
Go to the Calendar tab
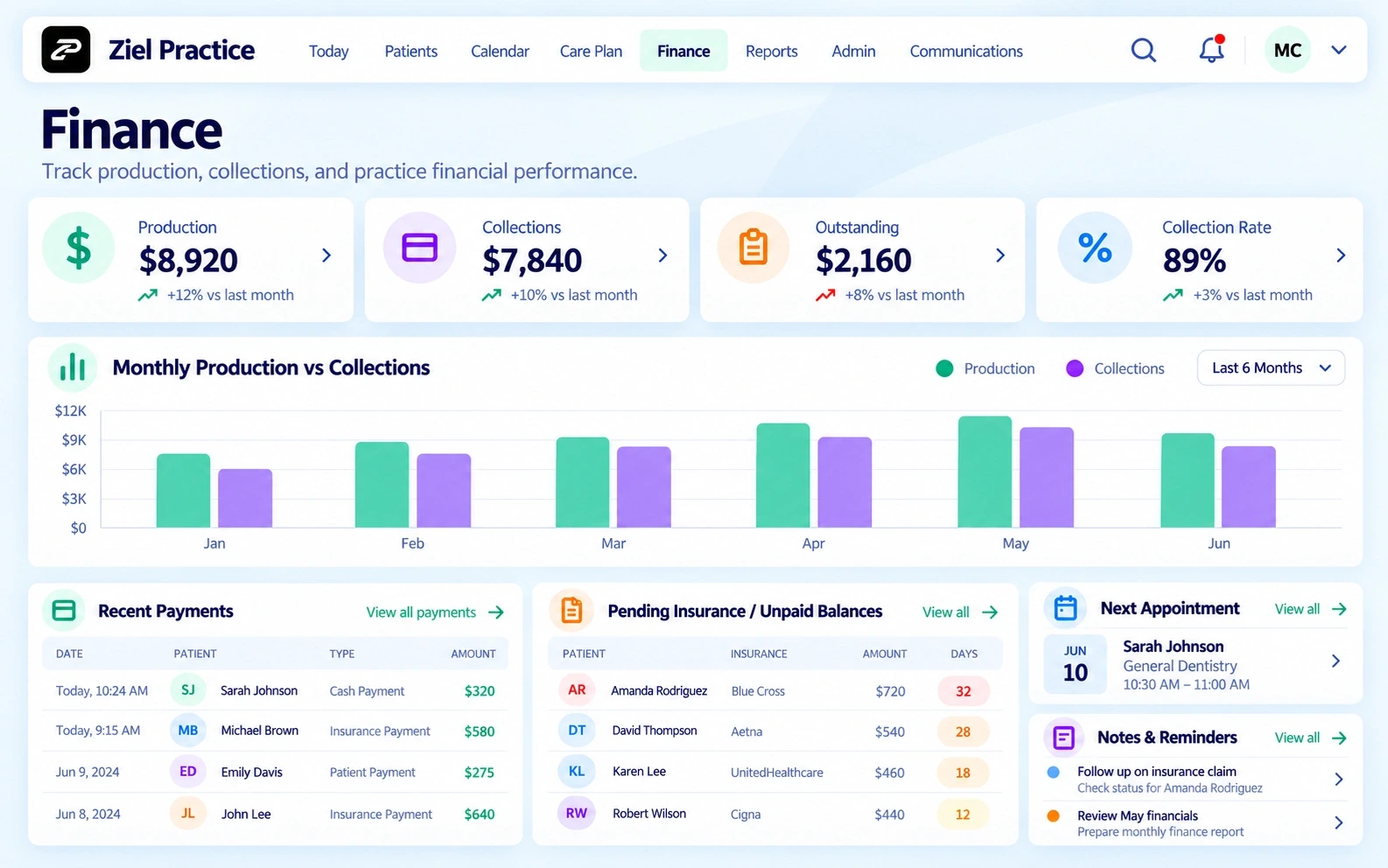(x=500, y=51)
